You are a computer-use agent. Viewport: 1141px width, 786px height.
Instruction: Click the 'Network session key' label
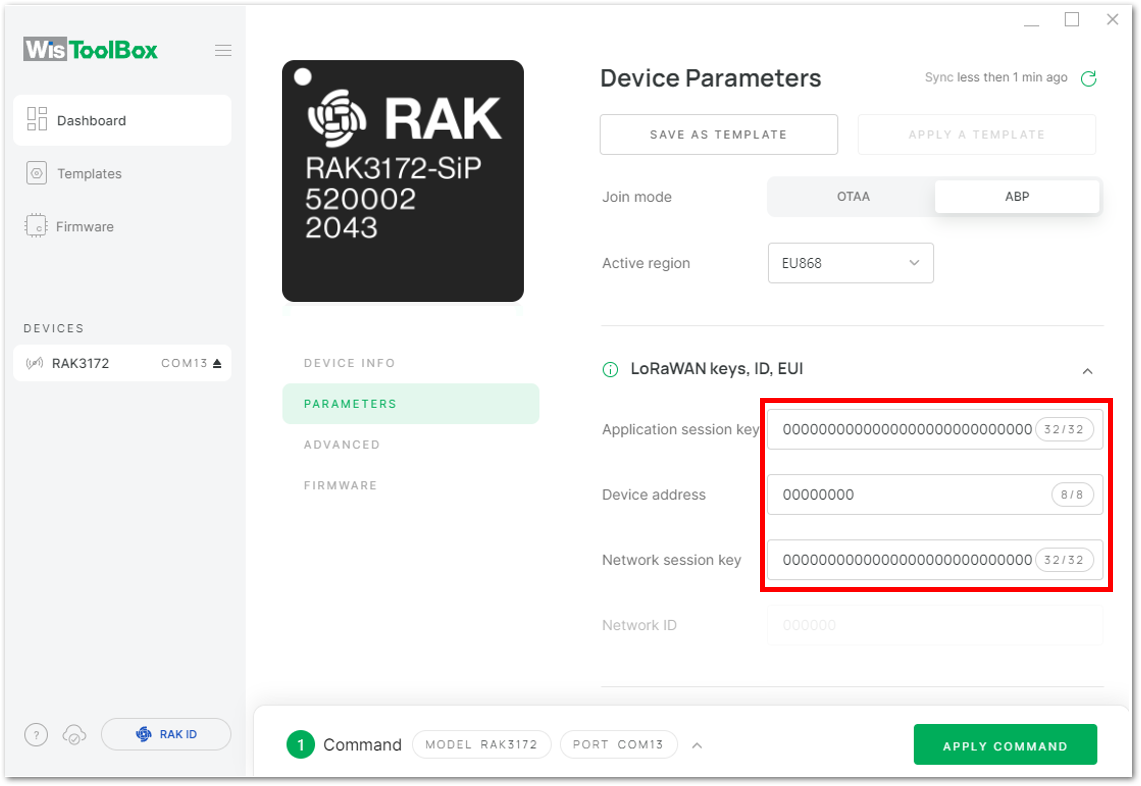672,560
